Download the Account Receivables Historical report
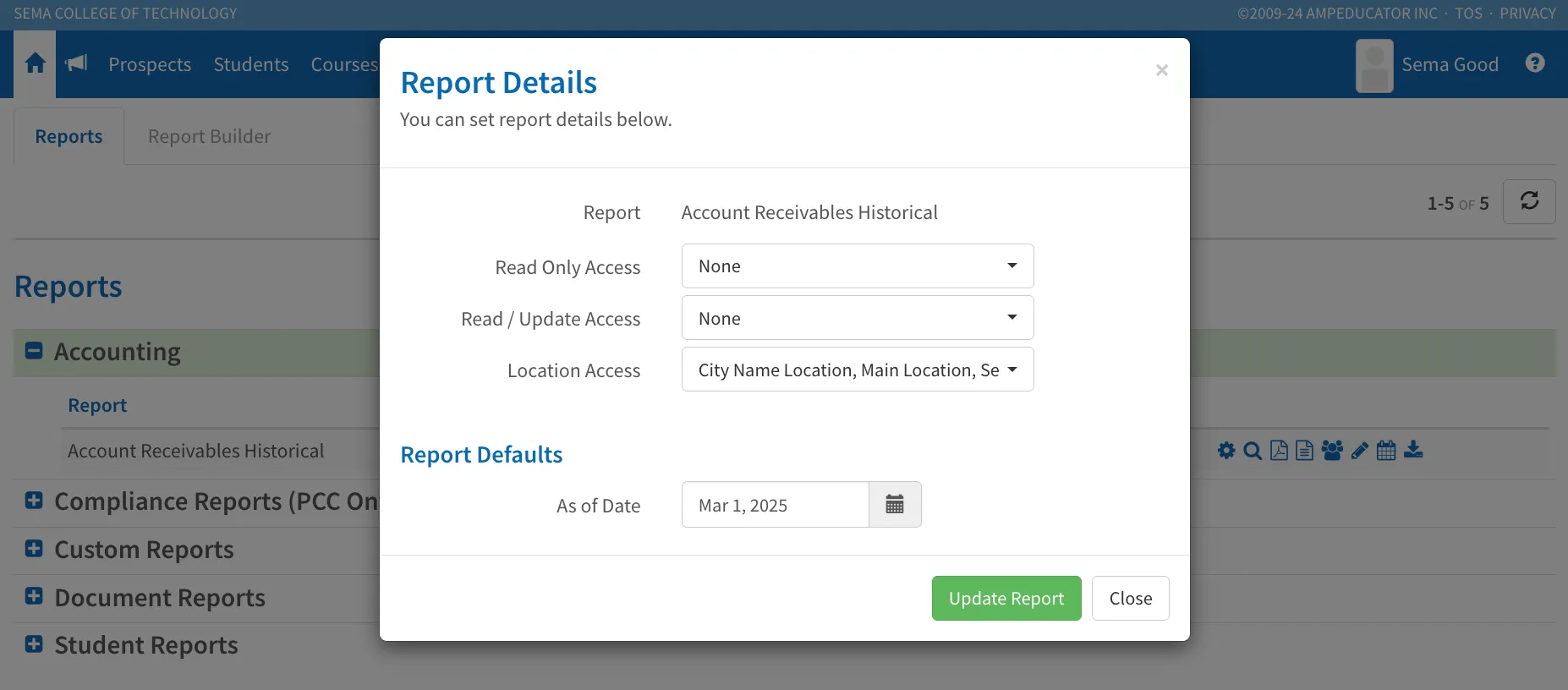This screenshot has width=1568, height=690. [1413, 451]
